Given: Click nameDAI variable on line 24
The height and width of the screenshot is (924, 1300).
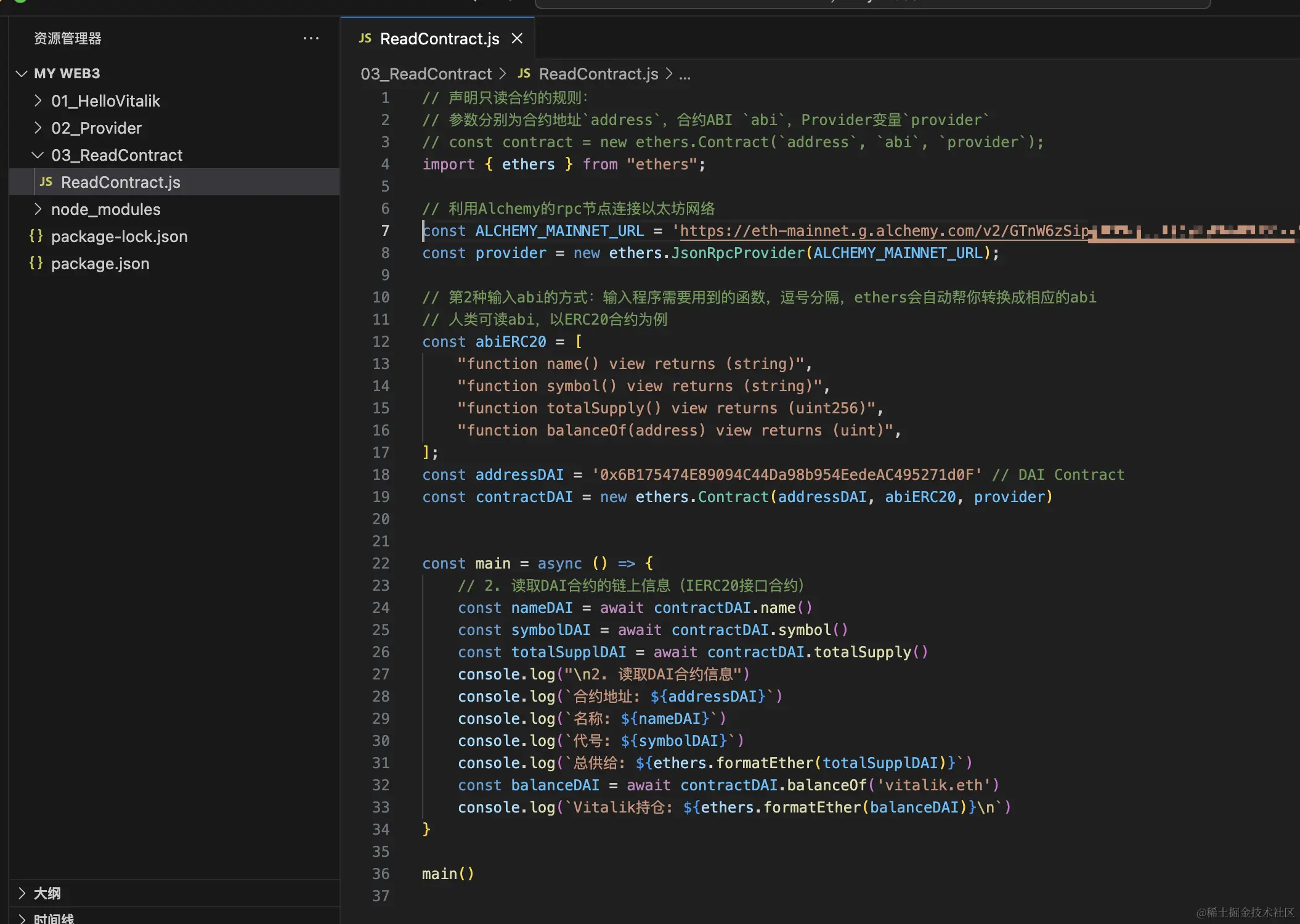Looking at the screenshot, I should pyautogui.click(x=542, y=608).
